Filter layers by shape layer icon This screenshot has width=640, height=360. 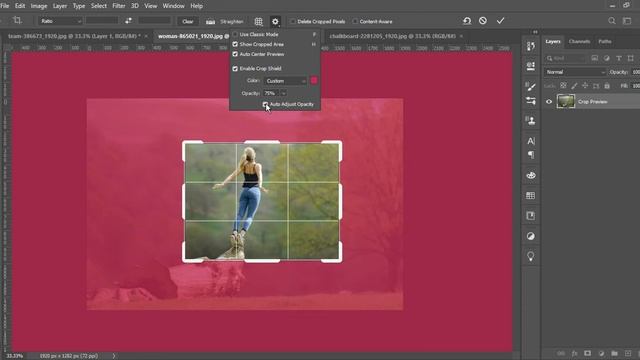click(631, 58)
